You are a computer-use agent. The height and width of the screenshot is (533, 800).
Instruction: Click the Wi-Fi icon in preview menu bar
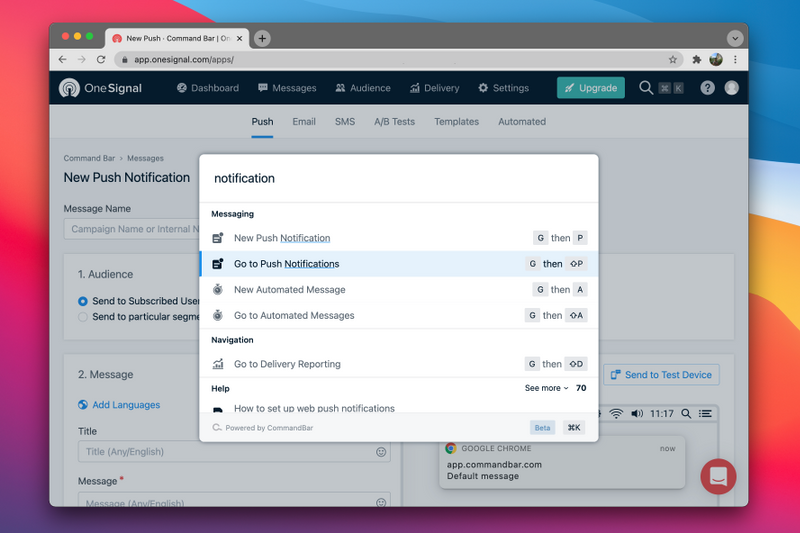pos(616,414)
